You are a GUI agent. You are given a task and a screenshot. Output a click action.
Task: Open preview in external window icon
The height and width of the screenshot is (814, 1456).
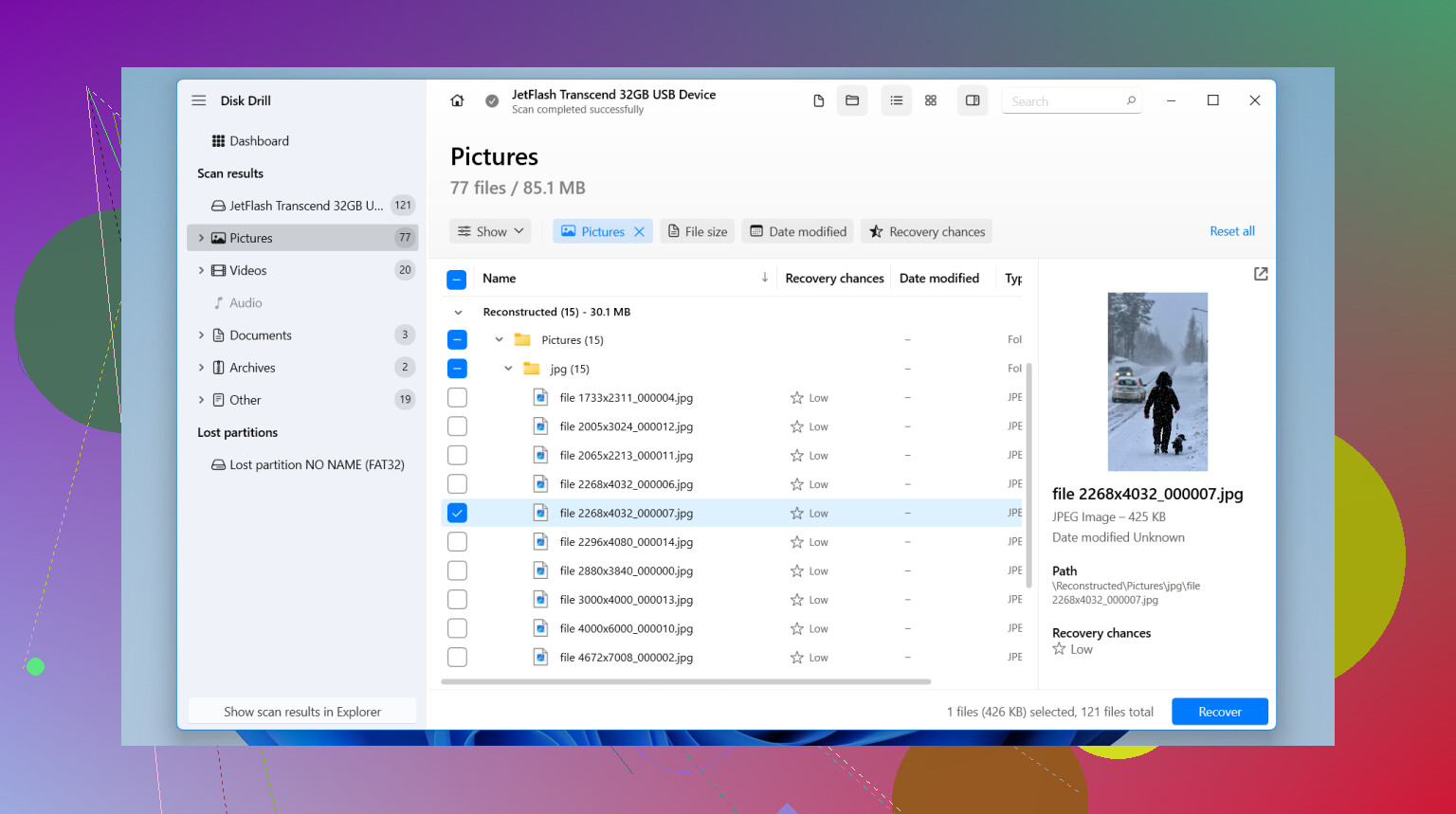point(1261,274)
